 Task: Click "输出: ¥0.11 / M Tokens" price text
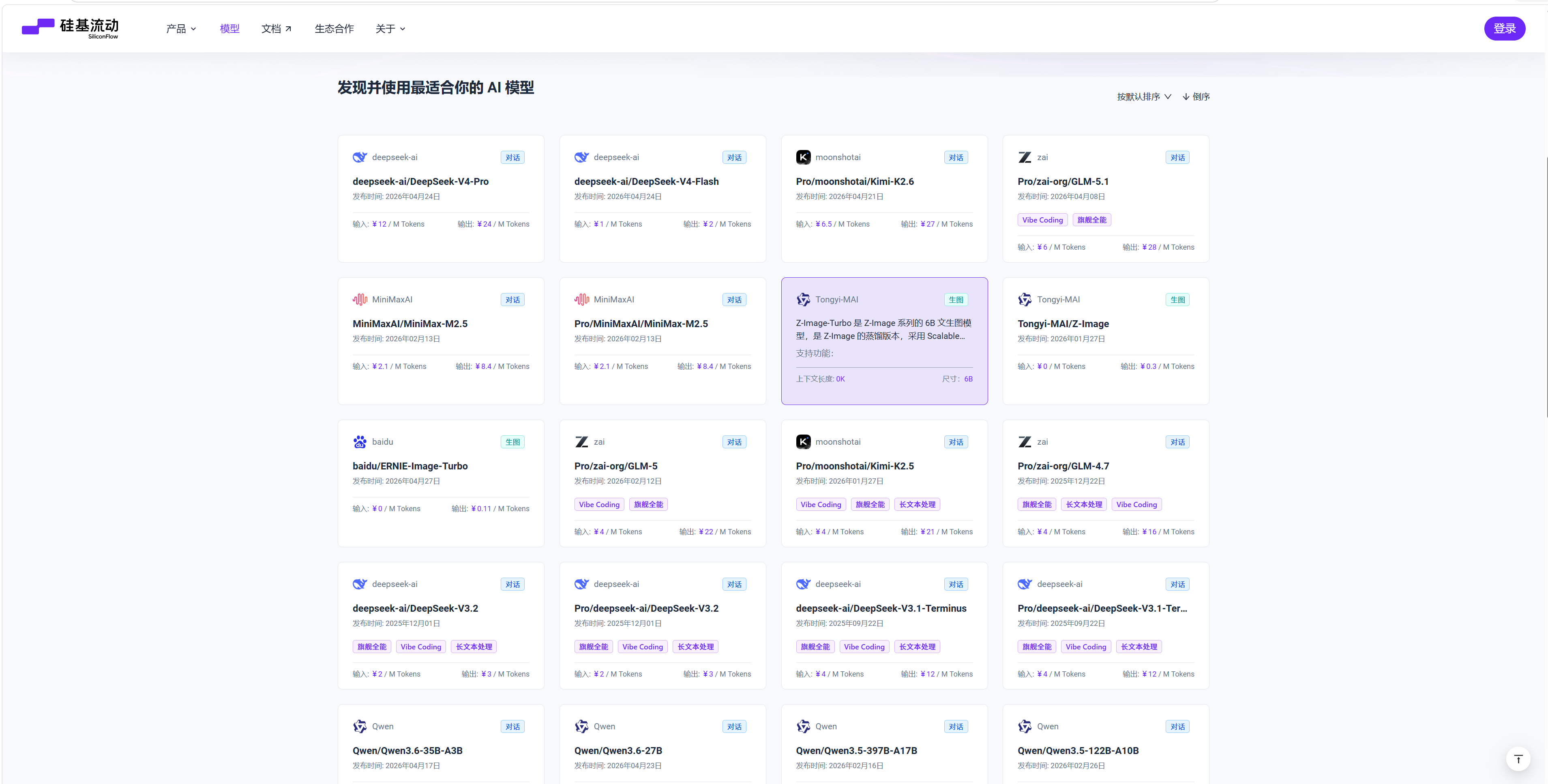pyautogui.click(x=490, y=509)
